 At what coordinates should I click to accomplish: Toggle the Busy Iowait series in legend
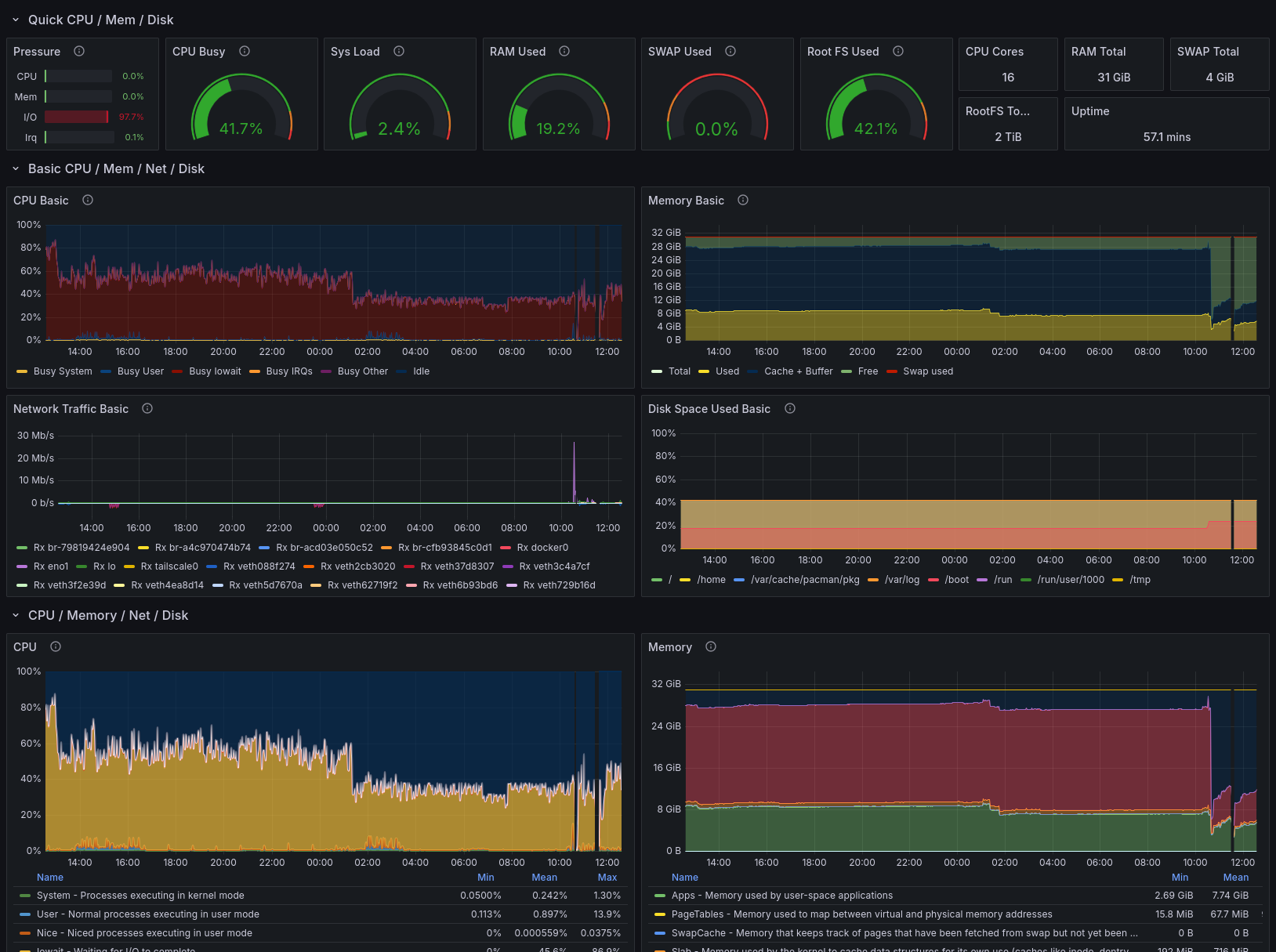215,371
